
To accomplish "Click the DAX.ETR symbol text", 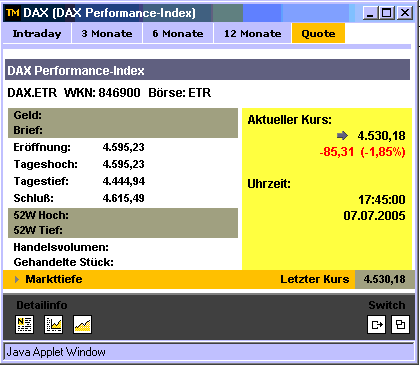I will [x=32, y=93].
